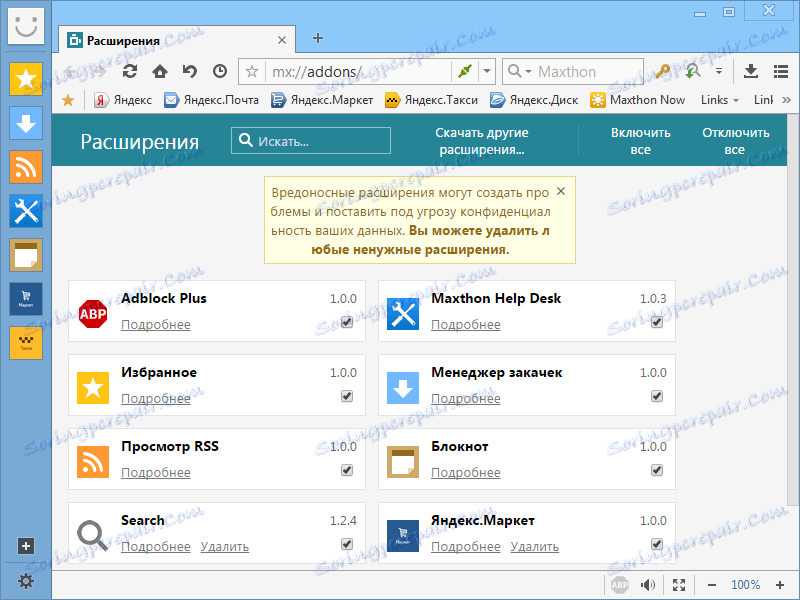Click the ABP adblock icon in the status bar

(x=621, y=584)
